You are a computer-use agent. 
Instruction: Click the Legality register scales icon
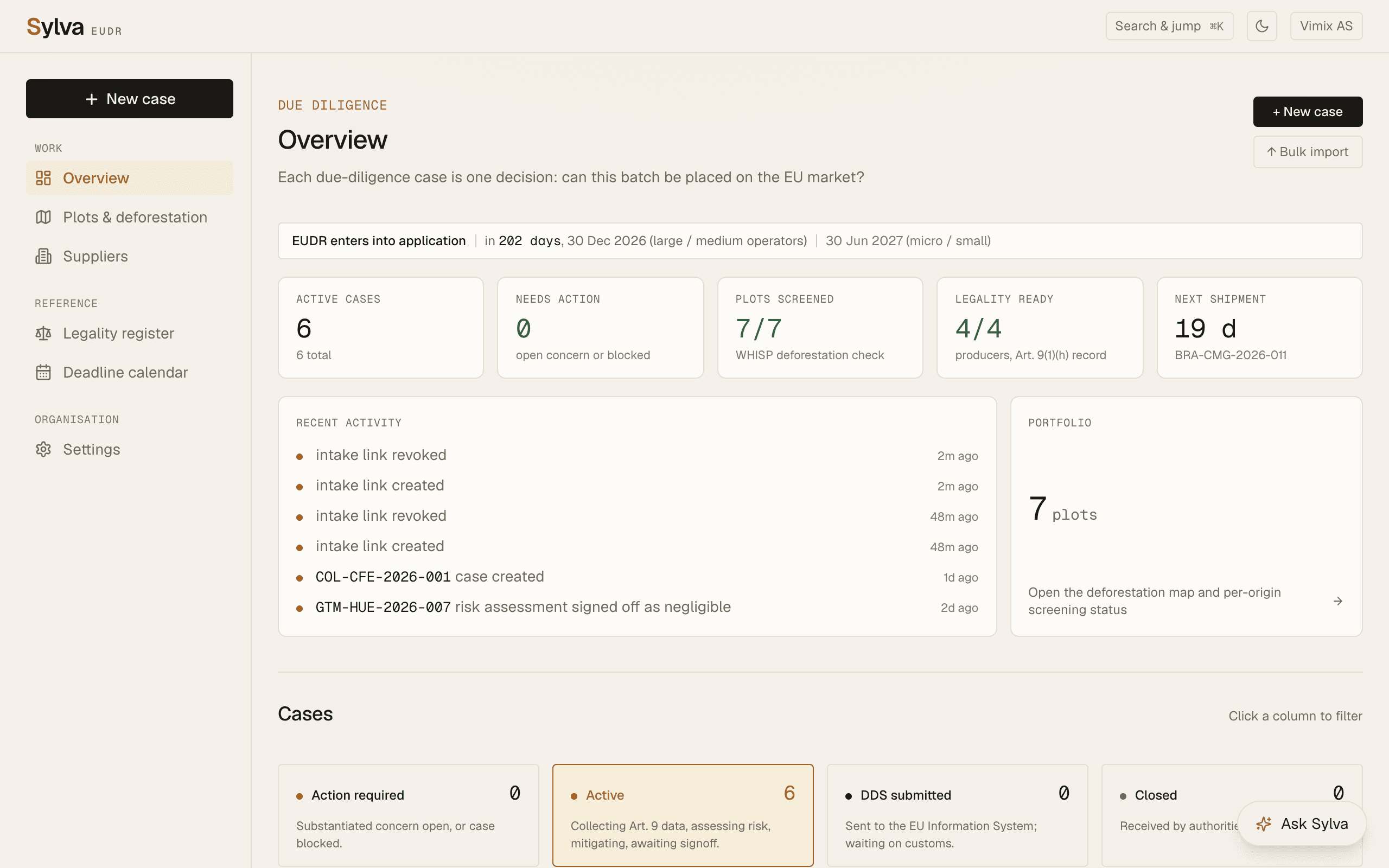coord(43,333)
